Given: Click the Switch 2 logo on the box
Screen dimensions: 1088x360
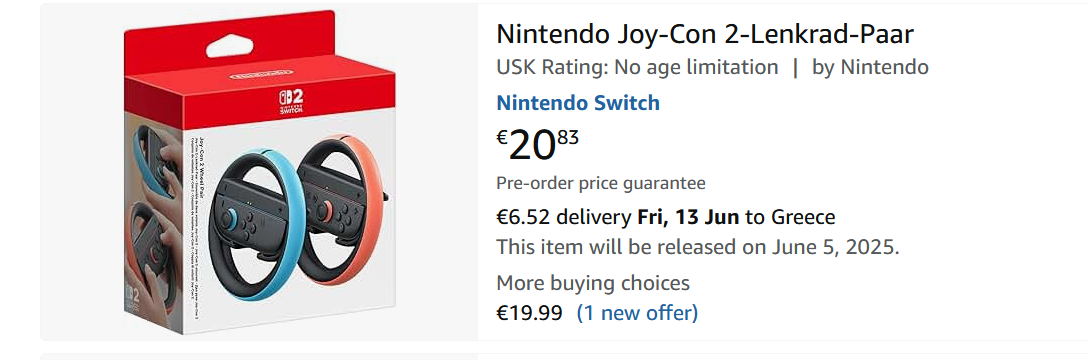Looking at the screenshot, I should (x=286, y=102).
